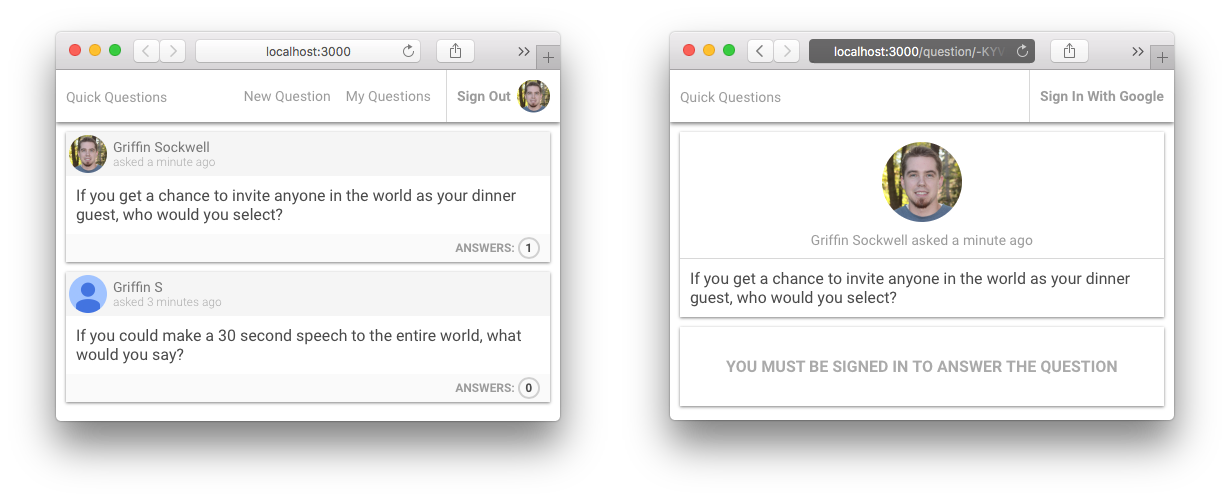This screenshot has height=500, width=1230.
Task: Open the dinner guest question in left list
Action: [x=296, y=205]
